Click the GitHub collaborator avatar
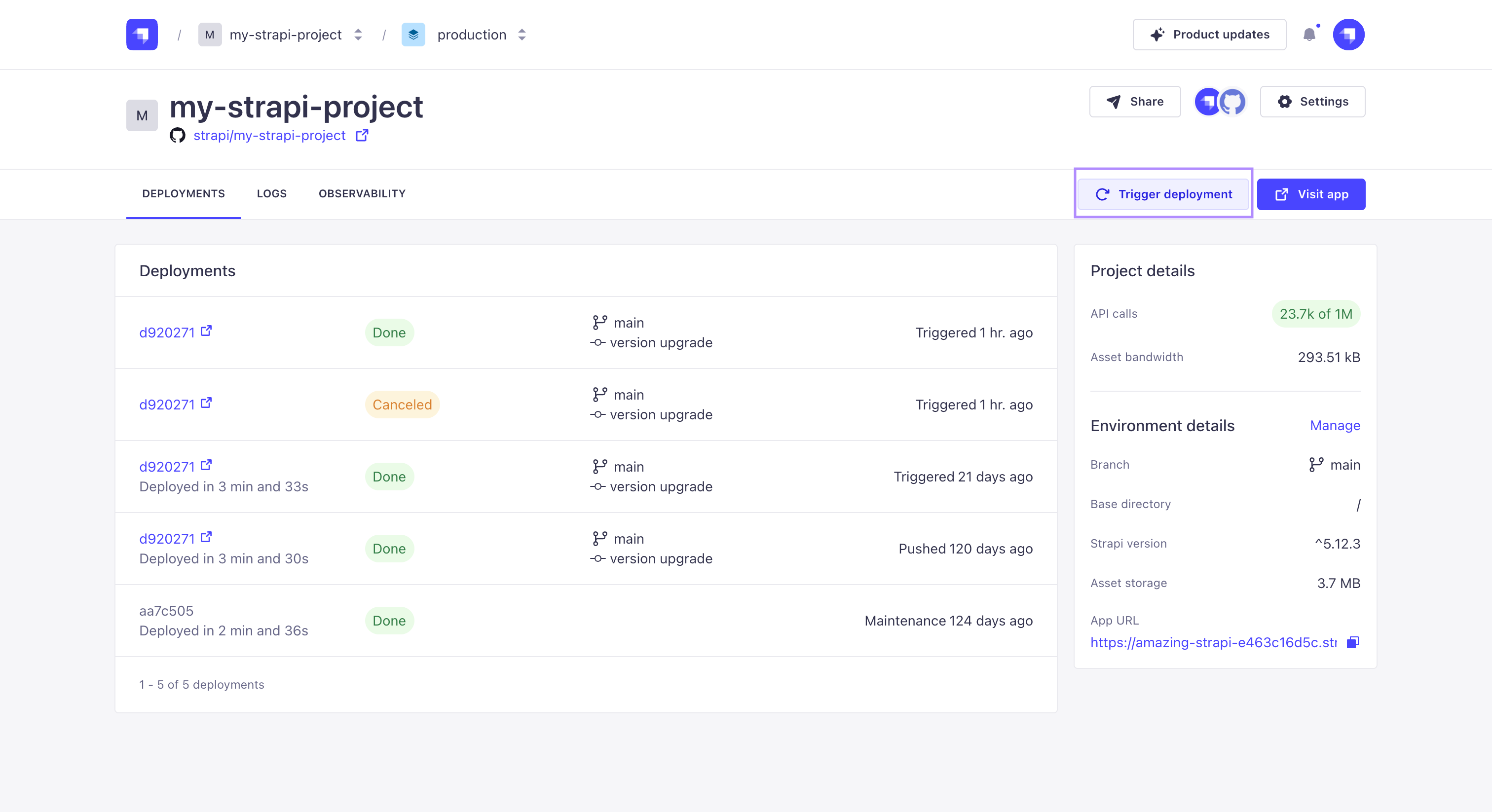 pos(1232,102)
